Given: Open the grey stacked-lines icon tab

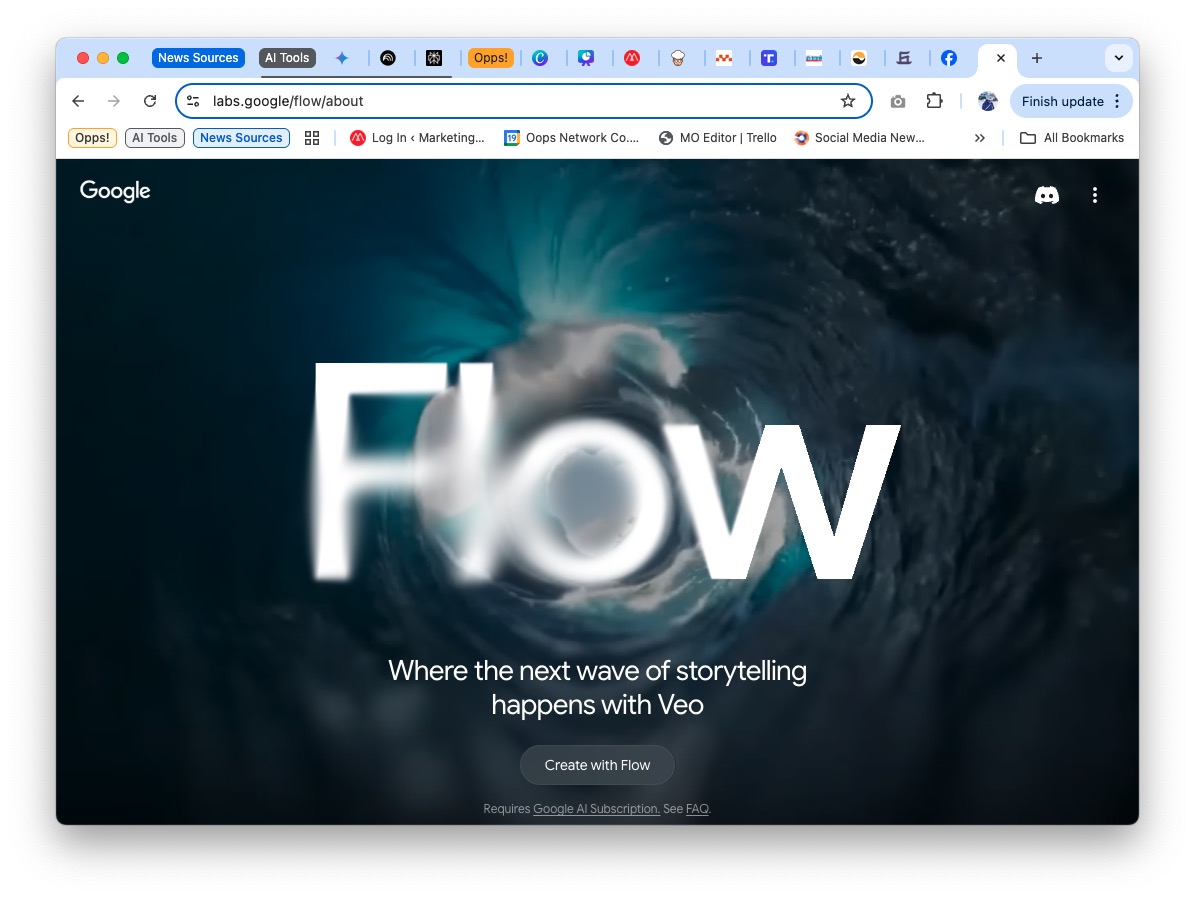Looking at the screenshot, I should [x=904, y=58].
